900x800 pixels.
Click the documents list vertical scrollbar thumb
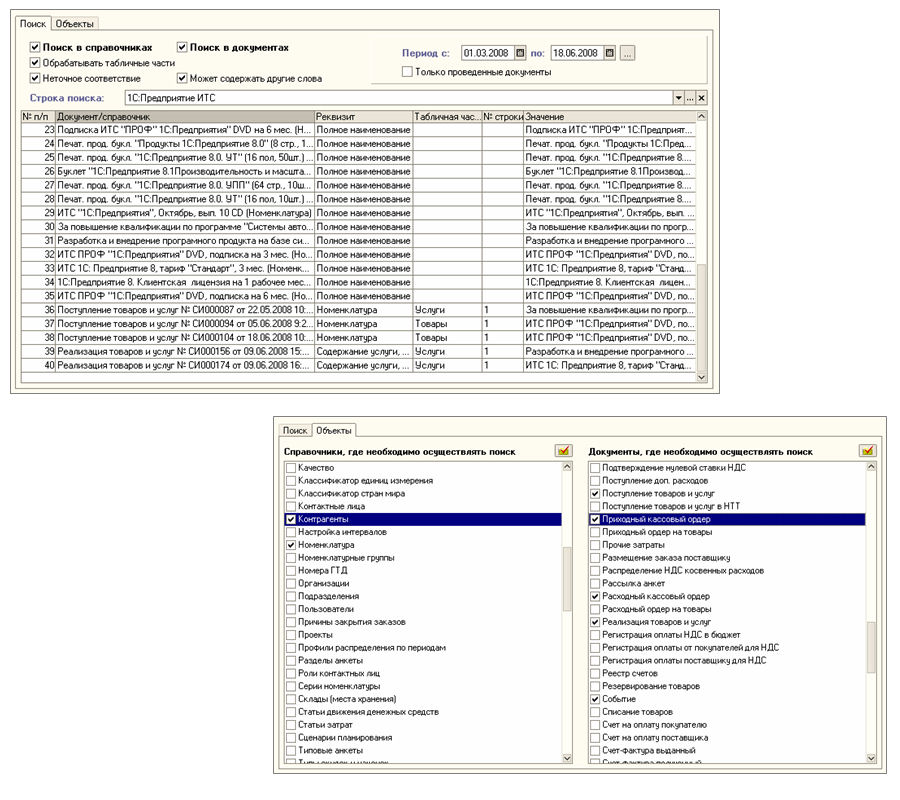tap(871, 646)
